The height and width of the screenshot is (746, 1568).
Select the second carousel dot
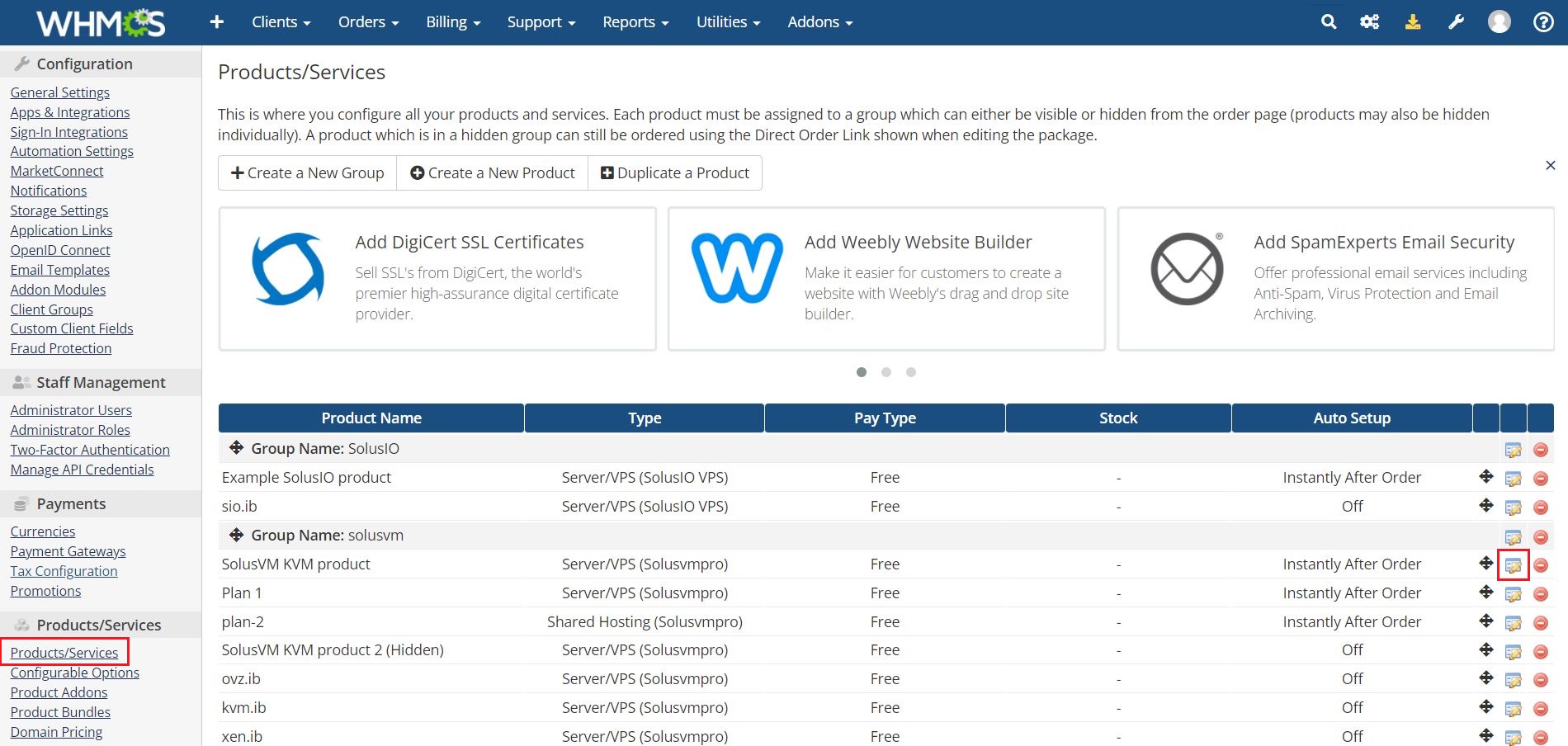coord(886,372)
